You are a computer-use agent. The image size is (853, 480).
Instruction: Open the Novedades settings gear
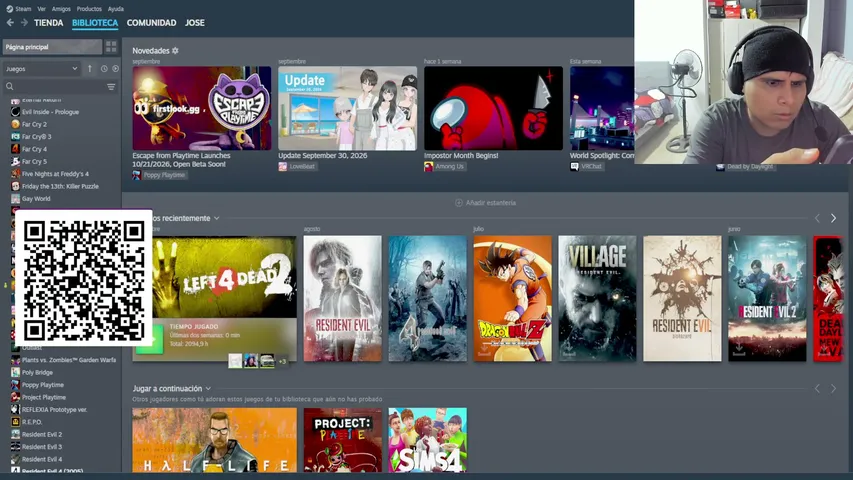click(175, 51)
